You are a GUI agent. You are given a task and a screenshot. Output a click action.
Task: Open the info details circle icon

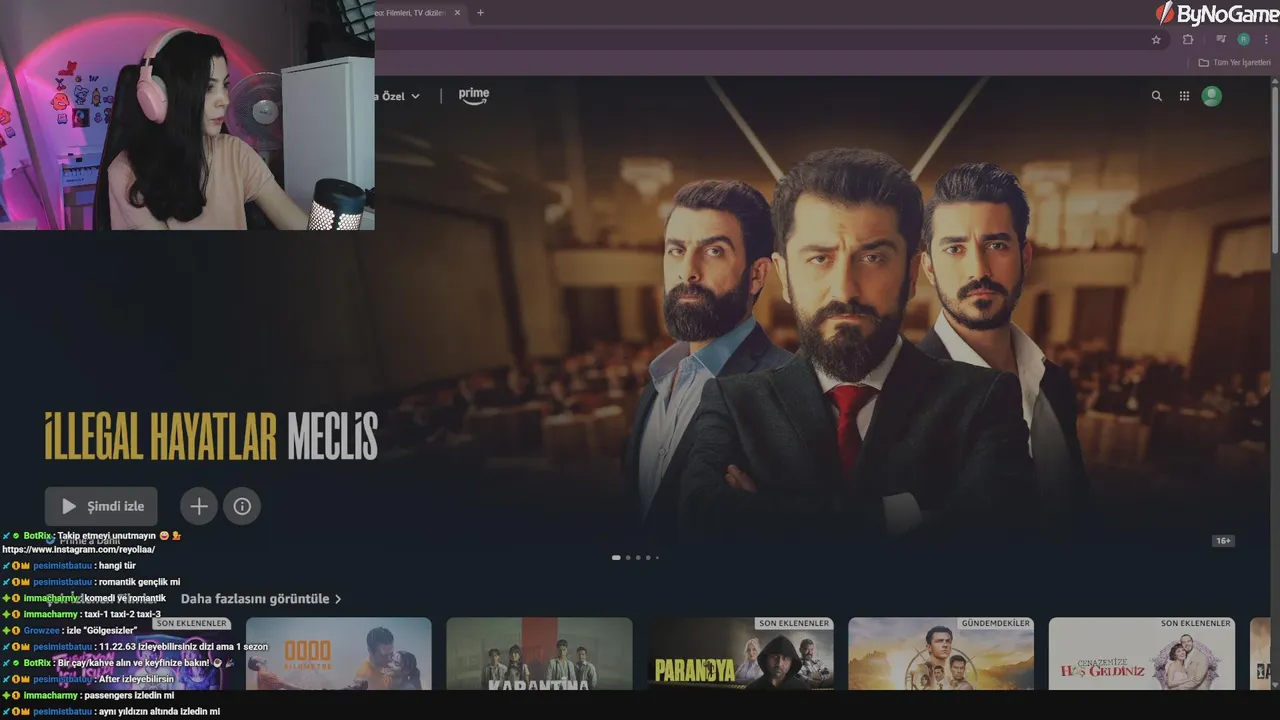pyautogui.click(x=242, y=506)
